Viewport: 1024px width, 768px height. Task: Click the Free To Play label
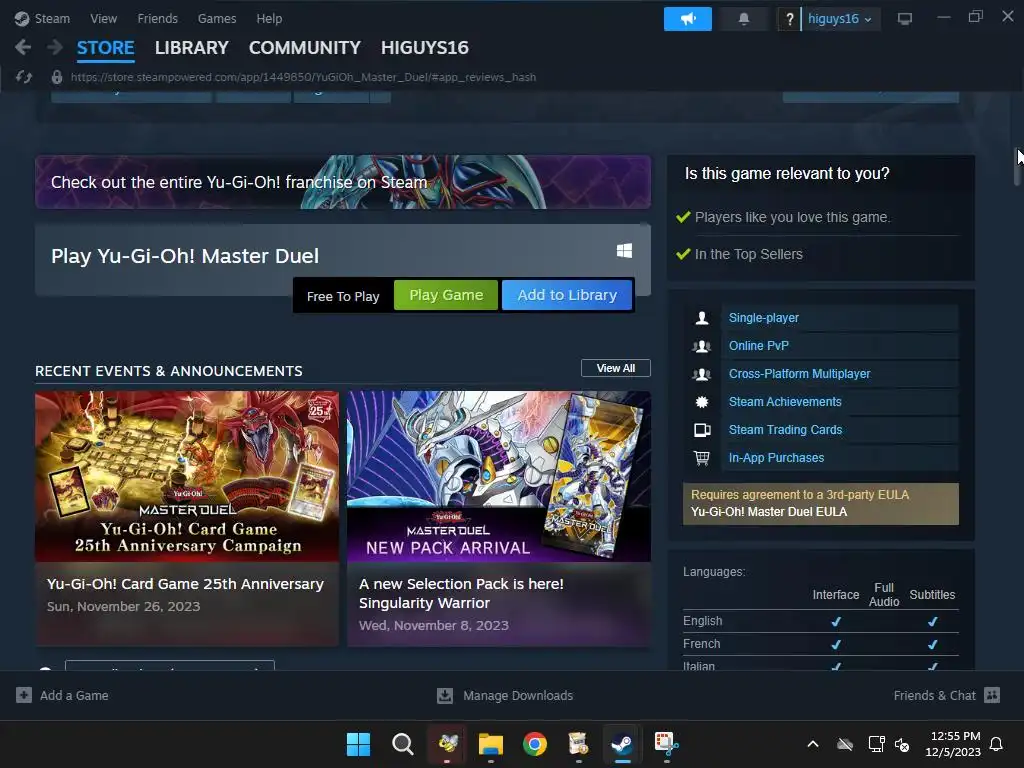(343, 296)
